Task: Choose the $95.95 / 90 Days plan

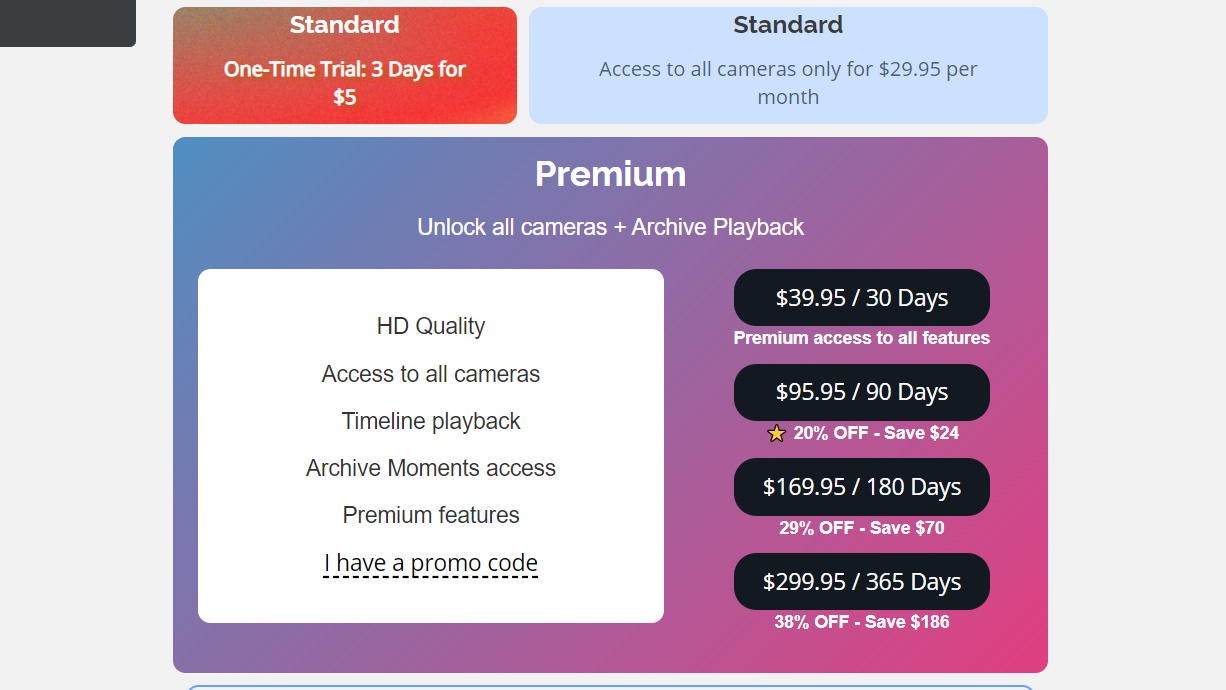Action: point(861,392)
